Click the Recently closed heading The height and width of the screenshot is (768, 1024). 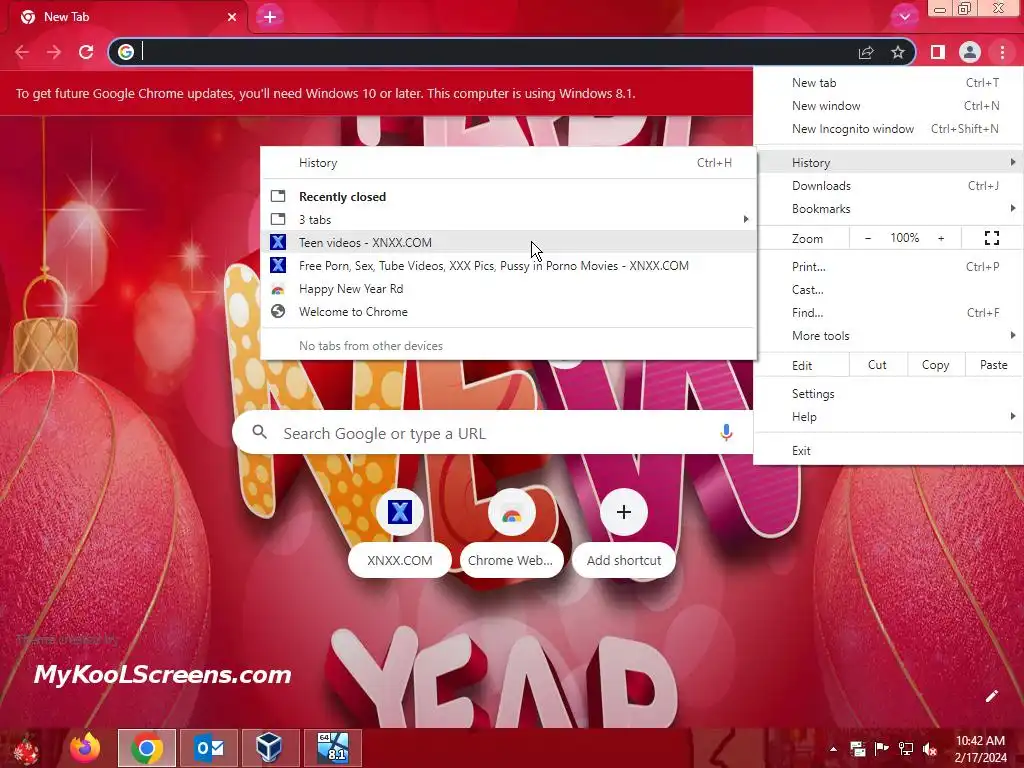(x=342, y=197)
